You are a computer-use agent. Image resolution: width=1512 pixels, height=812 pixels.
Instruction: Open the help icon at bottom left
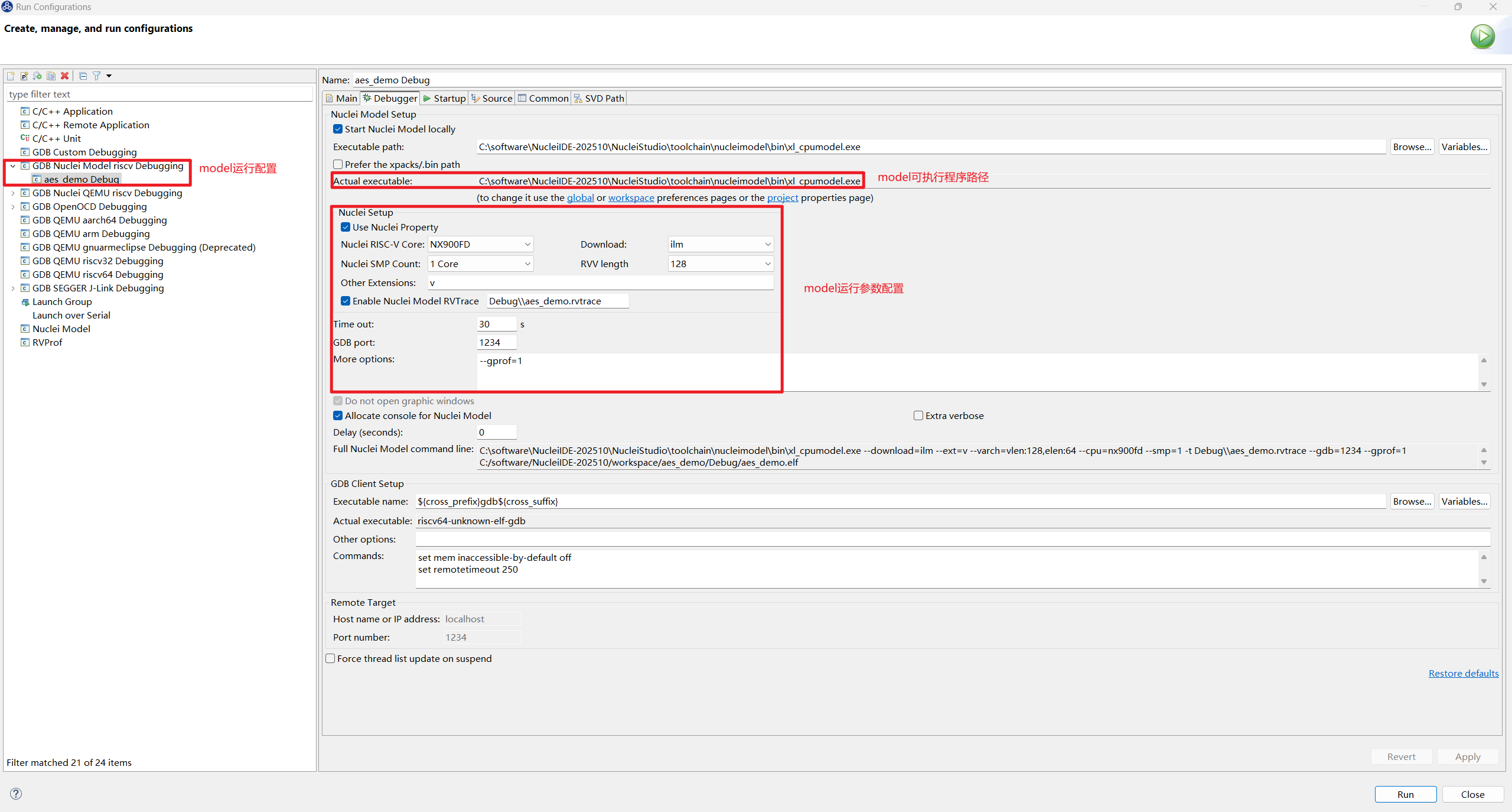coord(16,794)
